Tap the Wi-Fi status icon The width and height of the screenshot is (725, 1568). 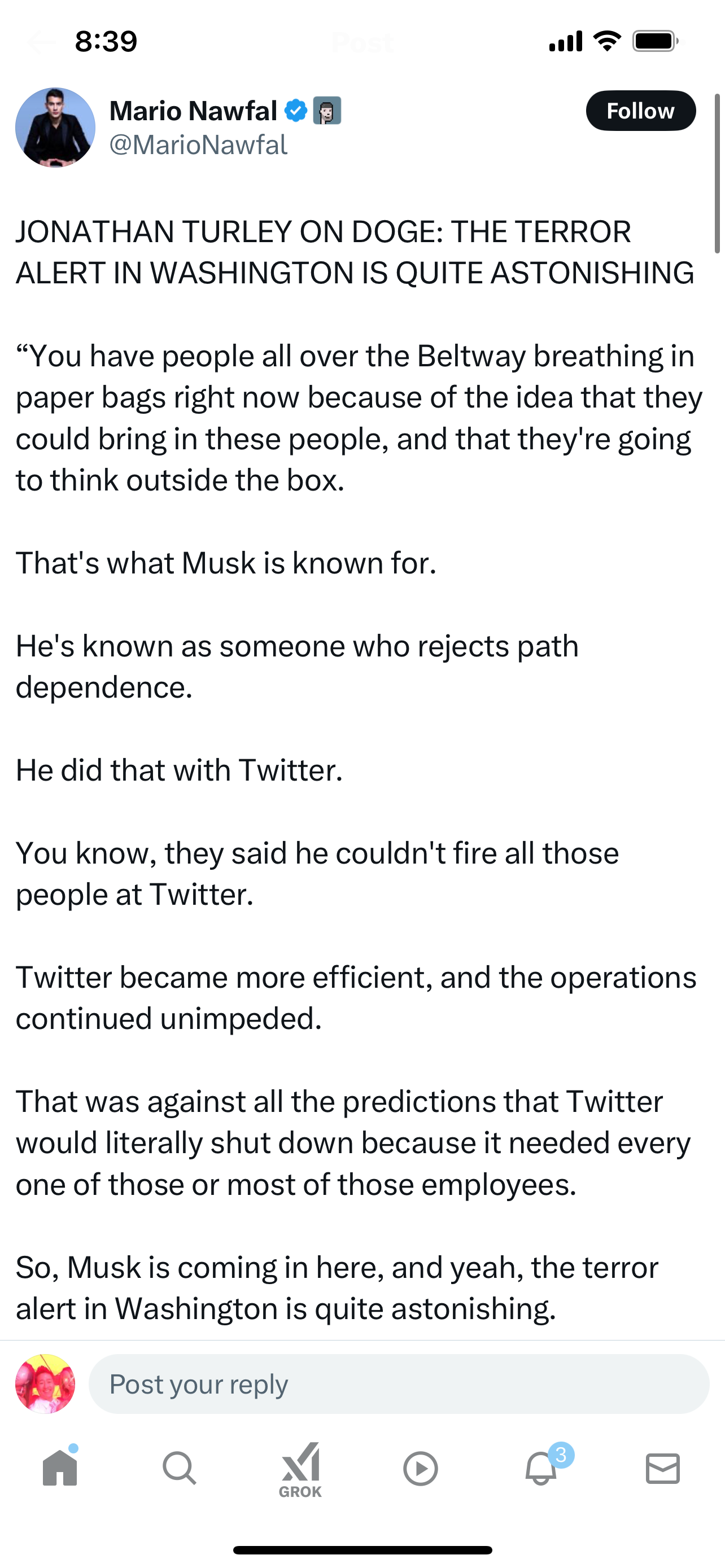(606, 41)
